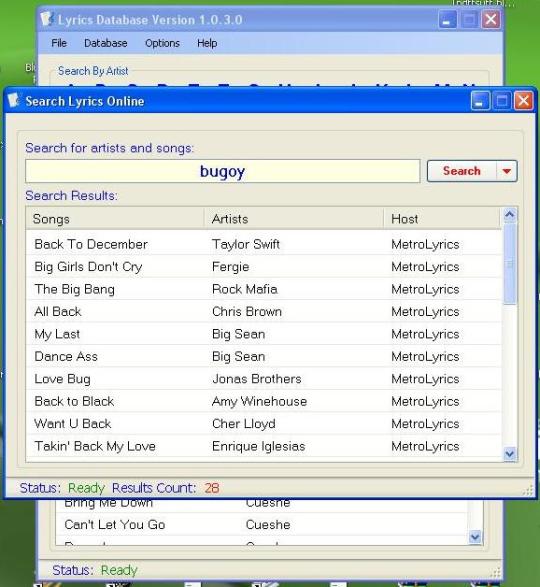Click Cueshe beside Can't Let You Go
This screenshot has height=587, width=540.
[268, 525]
